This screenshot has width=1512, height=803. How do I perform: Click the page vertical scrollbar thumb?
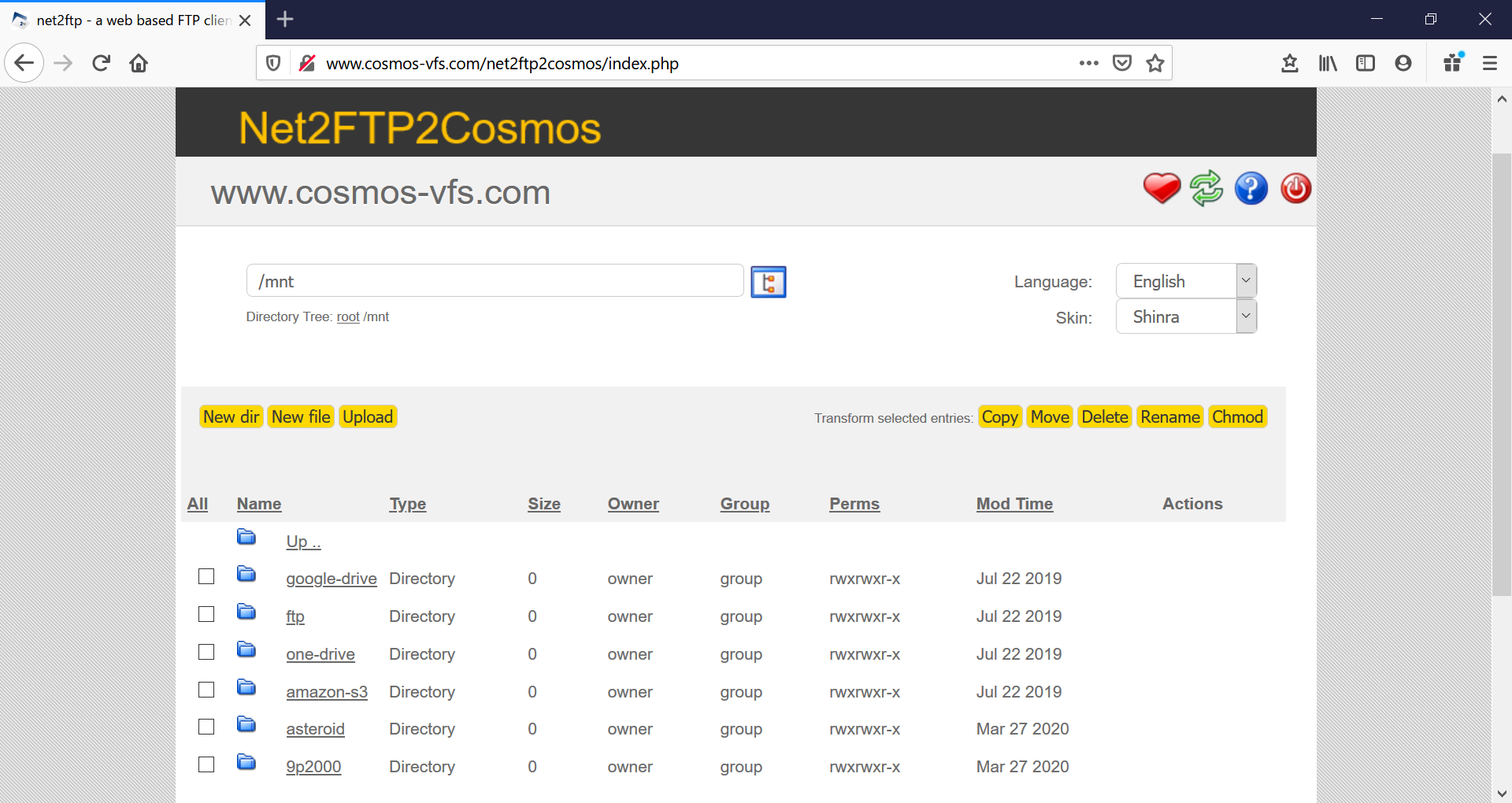click(x=1502, y=374)
